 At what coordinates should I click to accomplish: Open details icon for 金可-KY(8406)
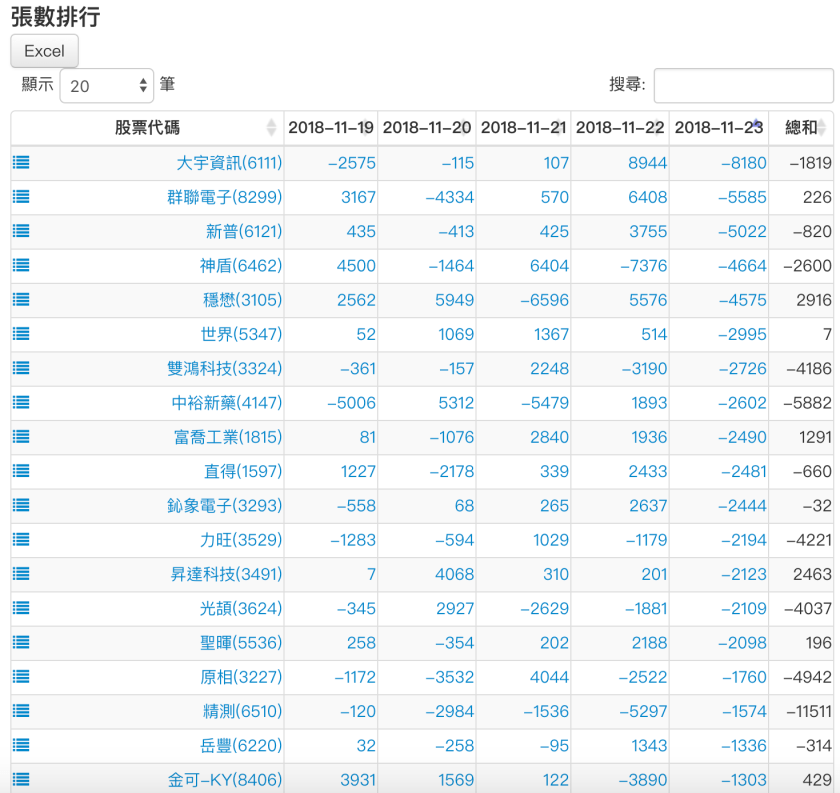click(20, 779)
